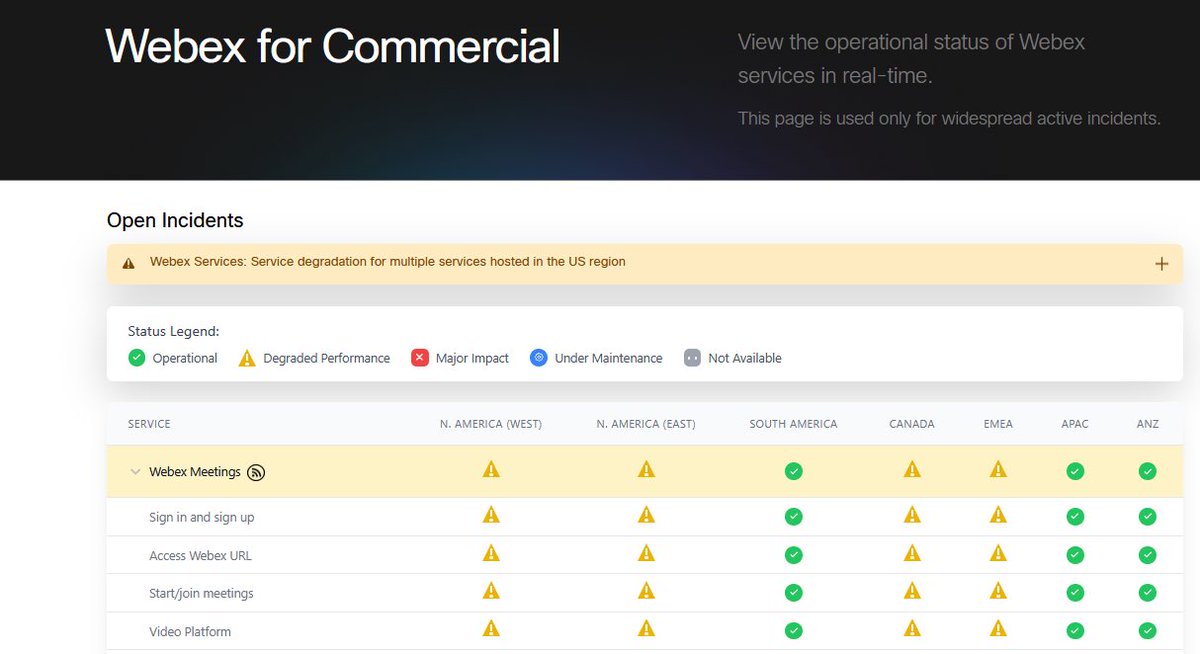Click Video Platform South America status icon

793,631
